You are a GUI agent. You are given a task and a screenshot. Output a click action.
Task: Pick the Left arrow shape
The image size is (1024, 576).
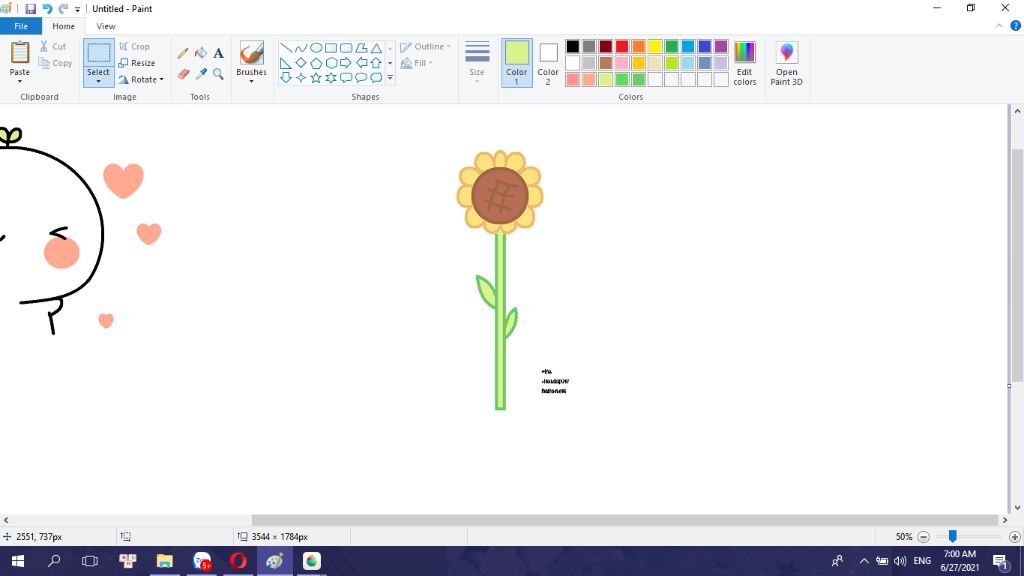[x=361, y=63]
